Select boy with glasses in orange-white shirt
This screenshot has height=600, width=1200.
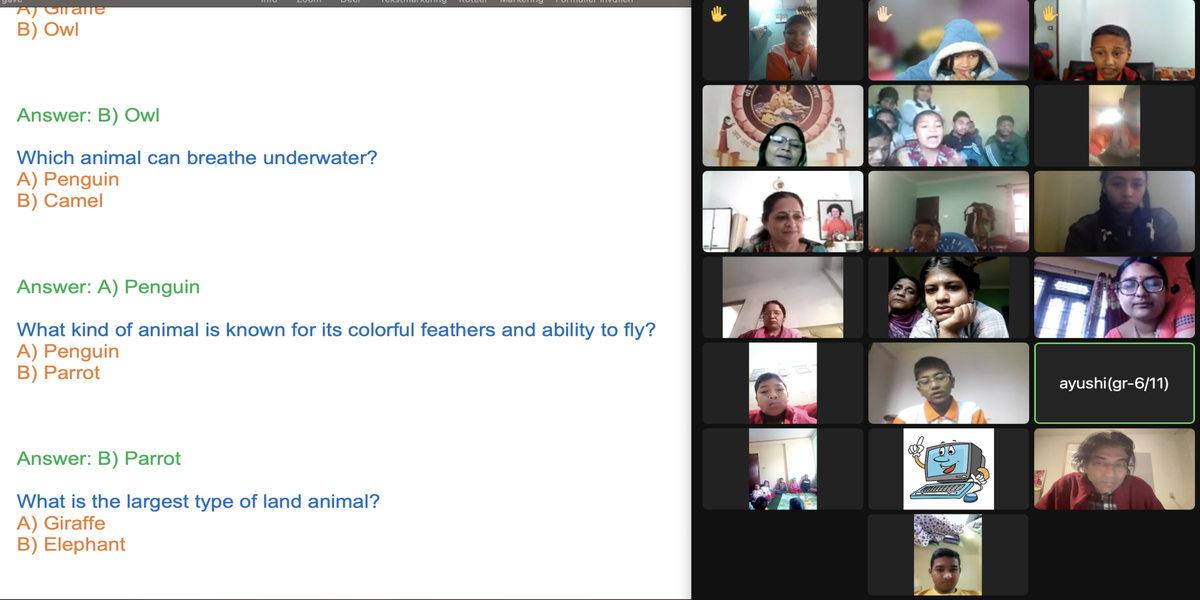click(948, 383)
